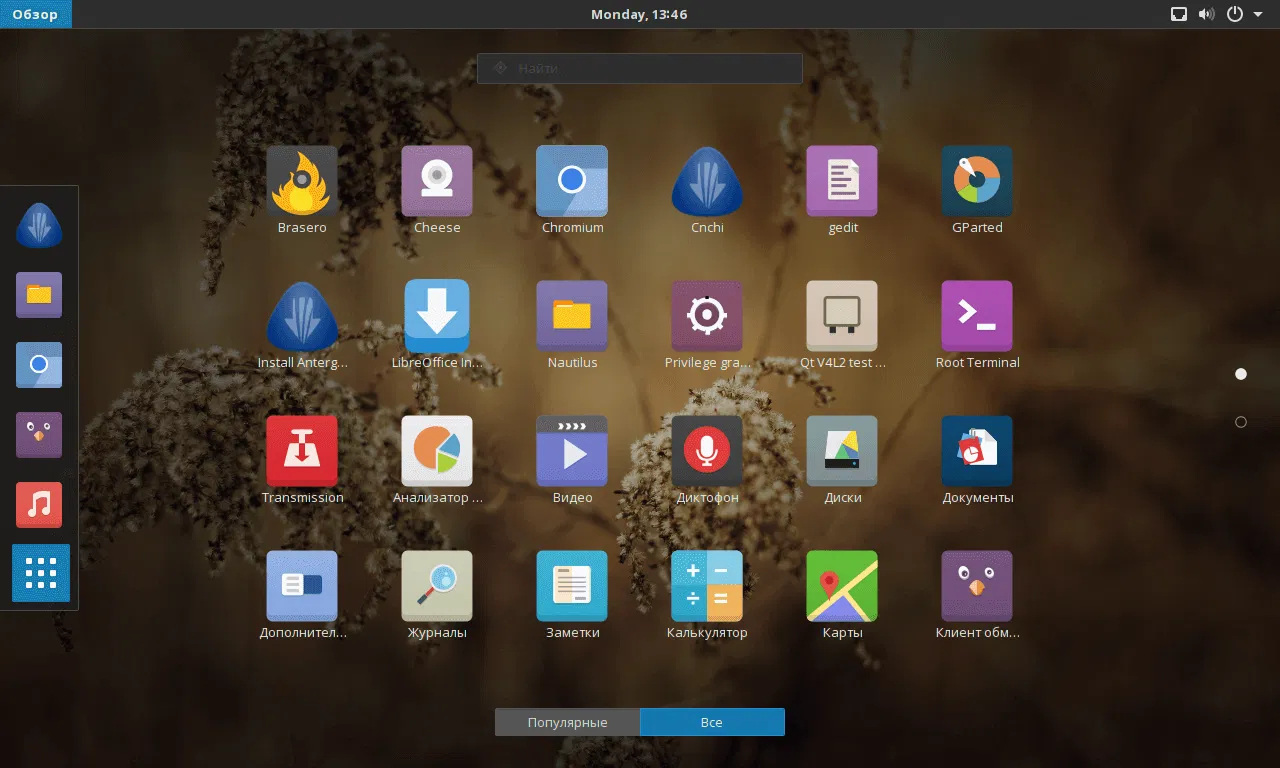
Task: Launch the Анализатор disk usage app
Action: pos(437,451)
